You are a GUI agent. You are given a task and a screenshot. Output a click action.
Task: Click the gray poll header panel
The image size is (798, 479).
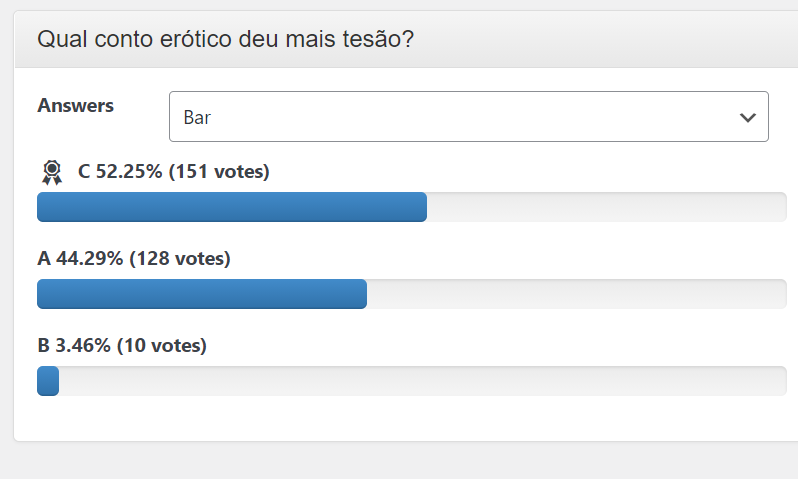pos(406,39)
